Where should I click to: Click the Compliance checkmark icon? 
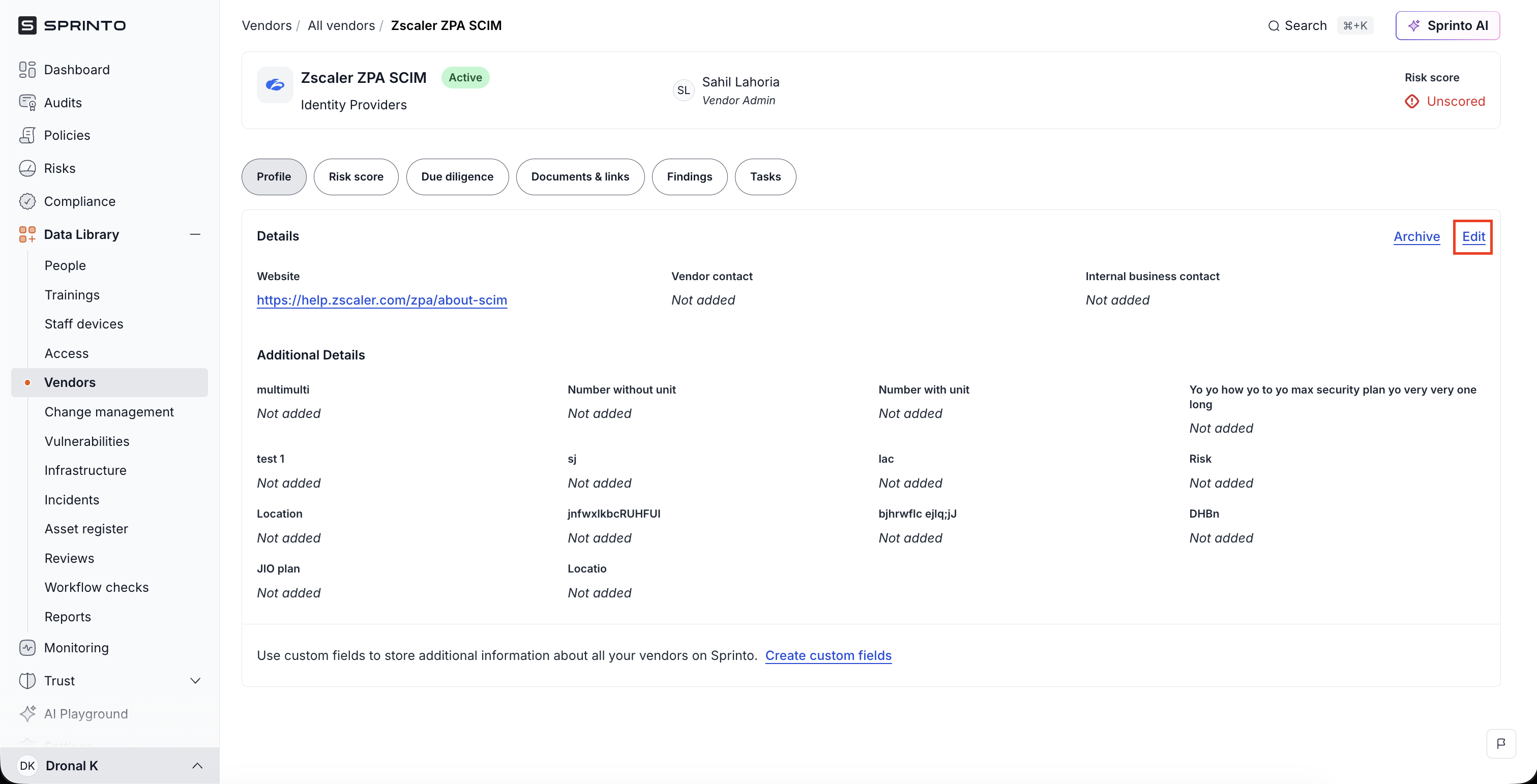27,201
